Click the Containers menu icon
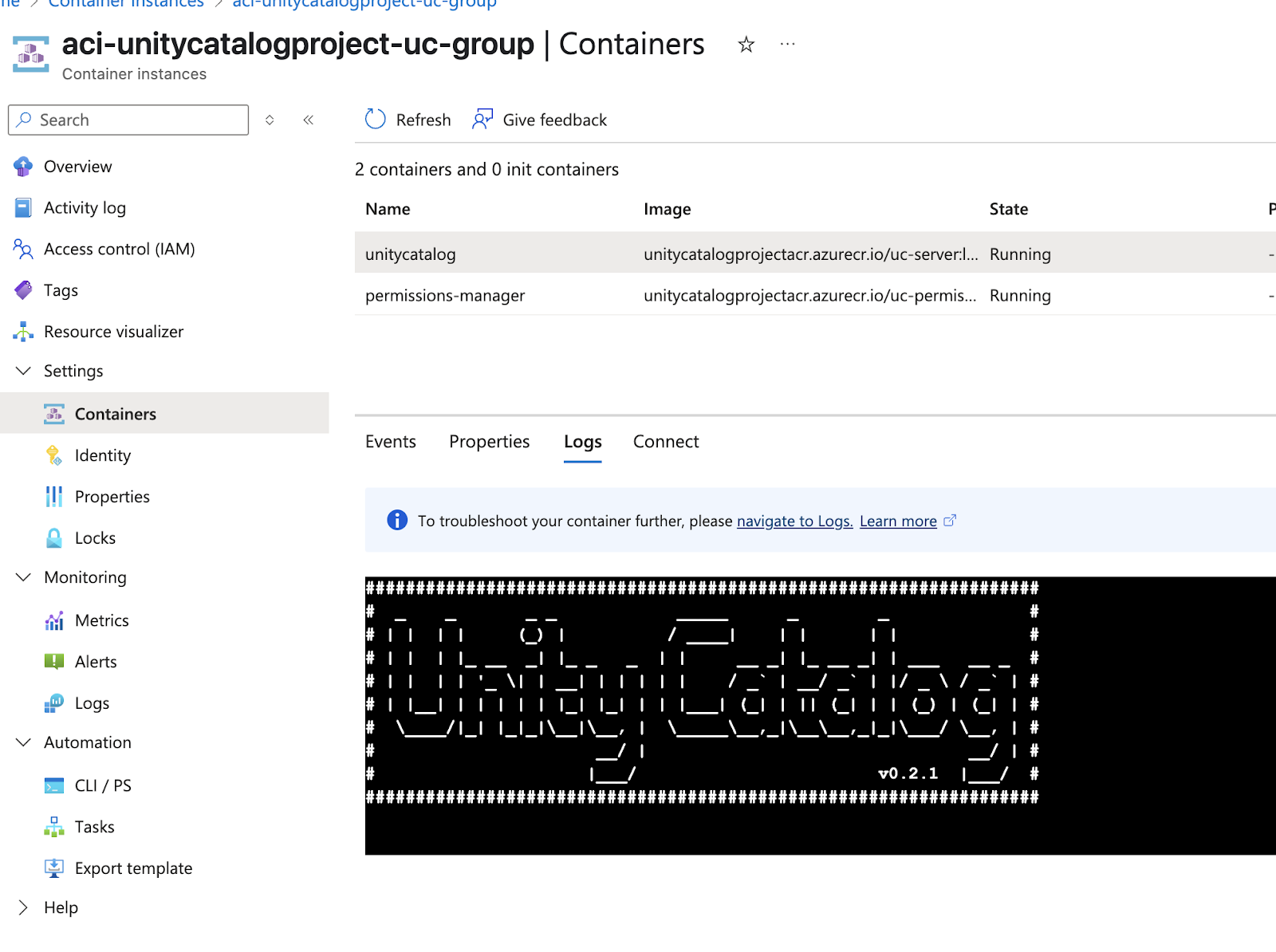The height and width of the screenshot is (952, 1276). (54, 414)
